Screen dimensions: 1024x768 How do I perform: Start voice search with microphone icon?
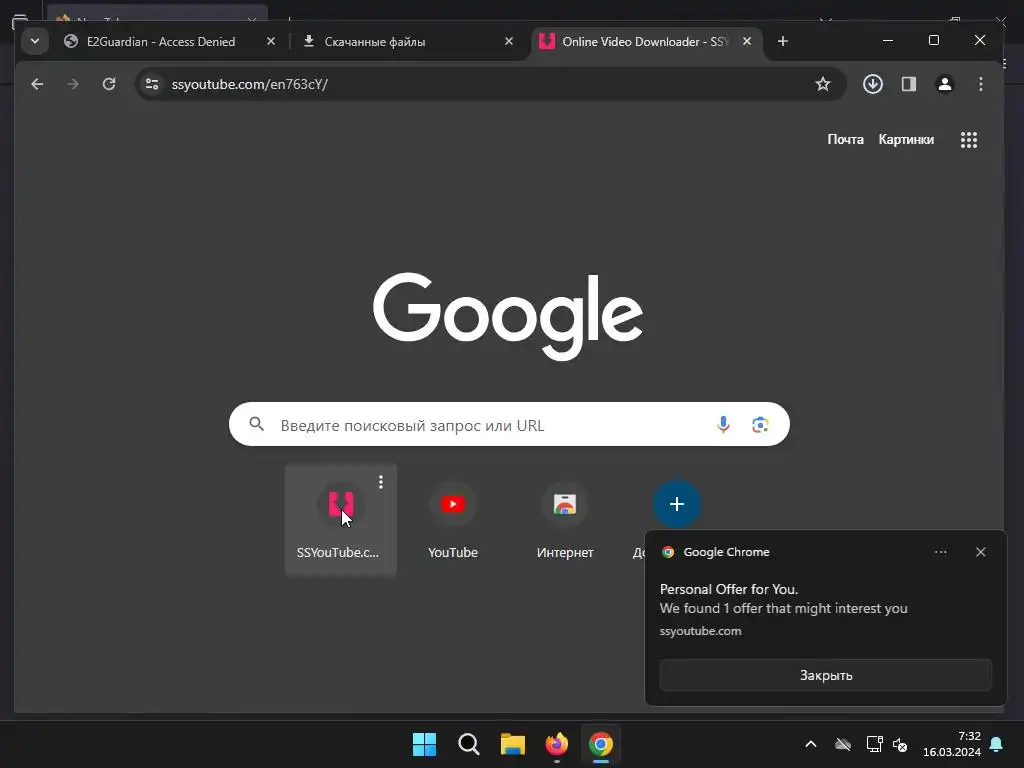723,424
